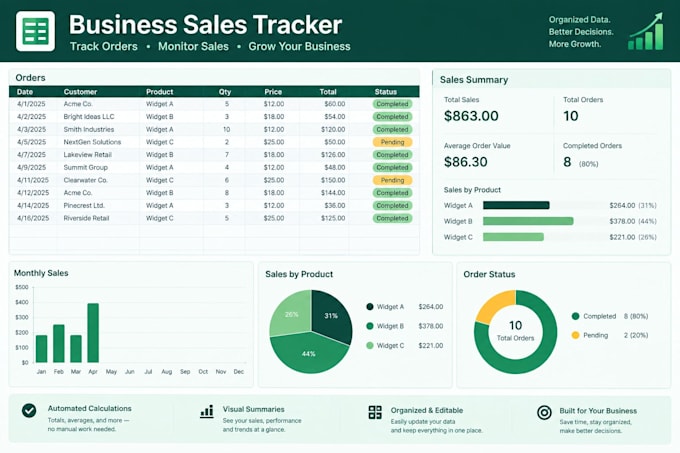Click the Qty column header
The width and height of the screenshot is (680, 453).
[x=225, y=92]
